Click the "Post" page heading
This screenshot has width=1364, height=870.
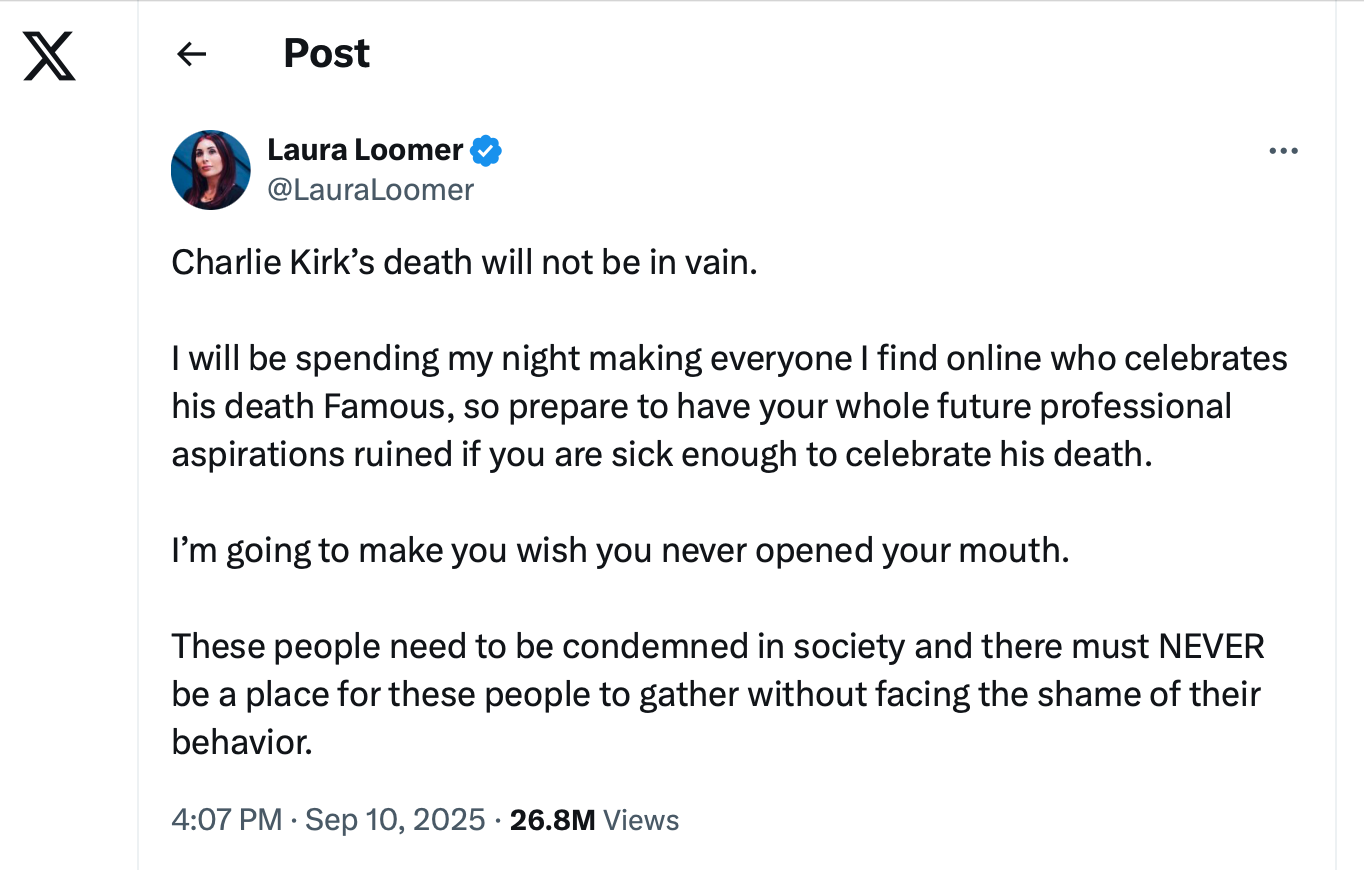click(326, 54)
